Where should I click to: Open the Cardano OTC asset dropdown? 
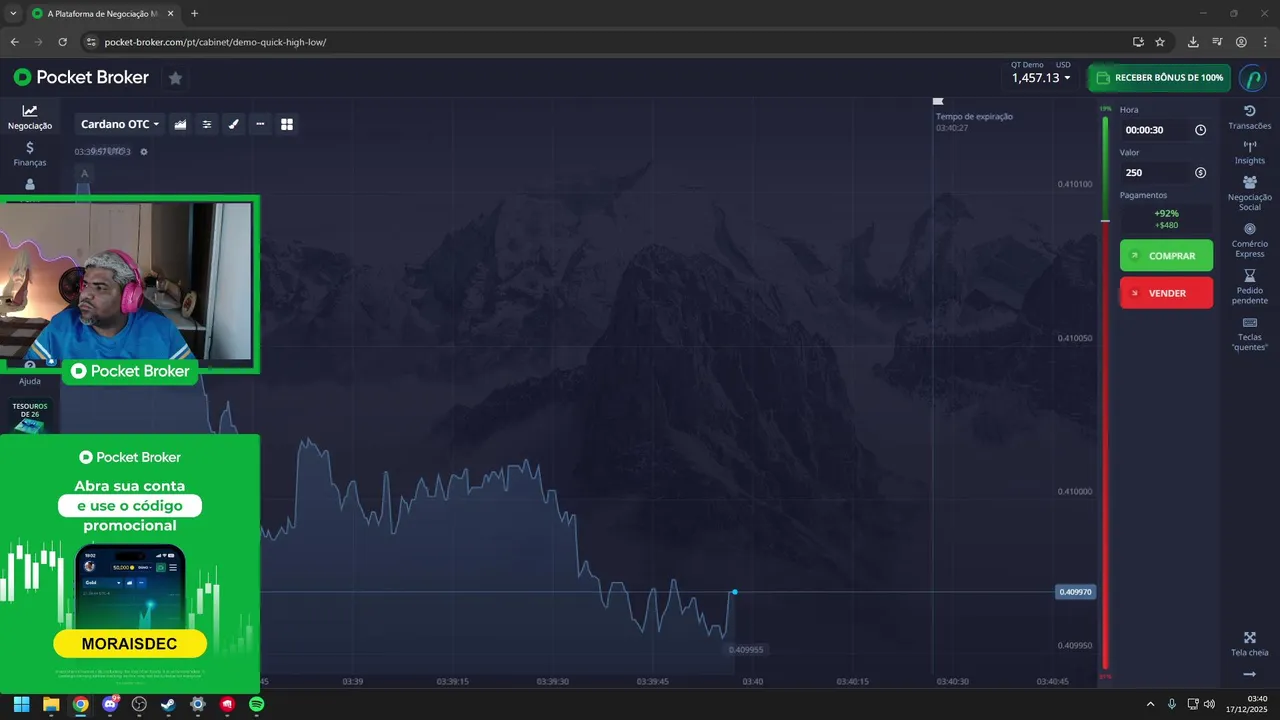click(x=120, y=124)
